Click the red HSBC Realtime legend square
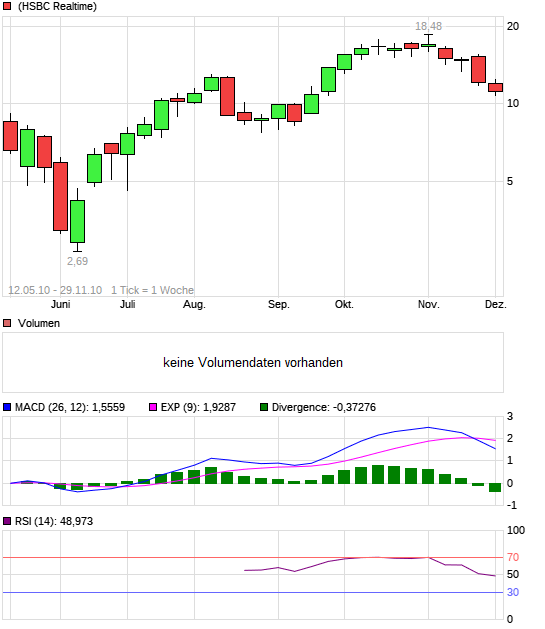The image size is (545, 629). point(7,6)
